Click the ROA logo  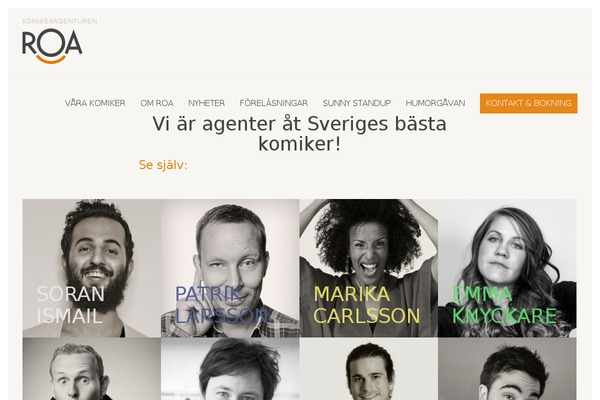point(52,41)
